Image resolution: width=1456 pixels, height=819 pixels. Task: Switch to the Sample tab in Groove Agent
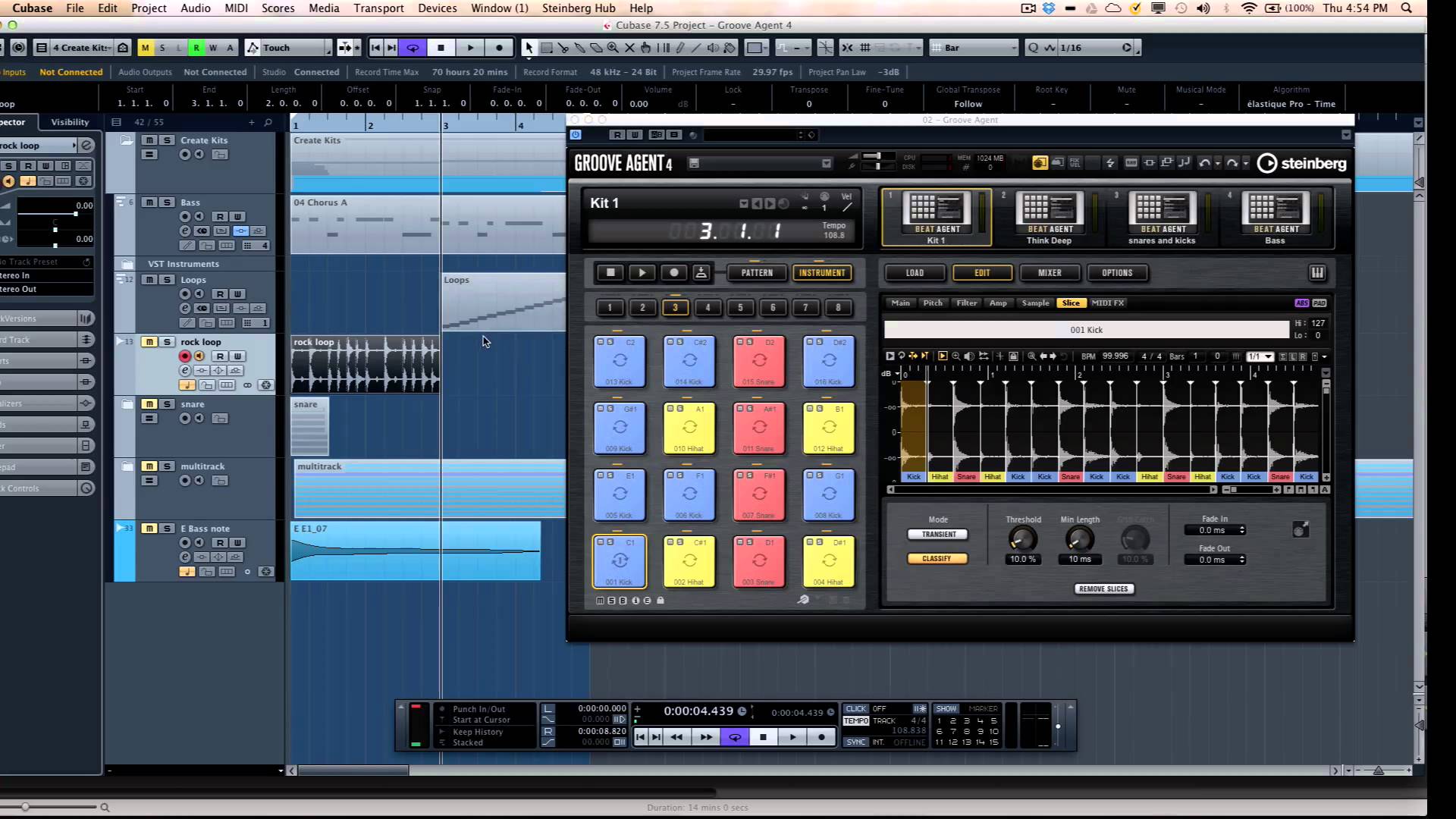point(1035,303)
